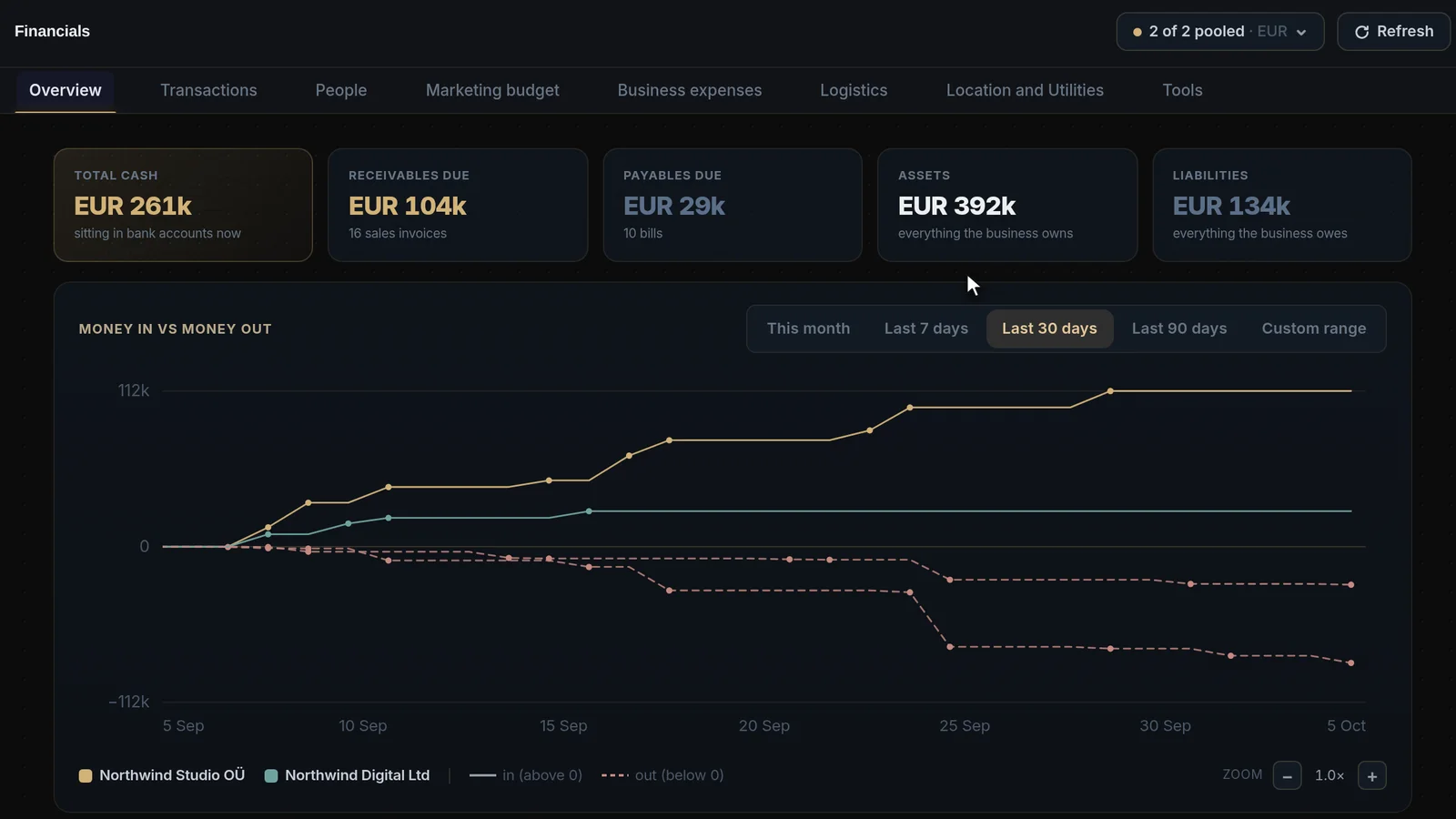Click the "25 Sep" axis label
Screen dimensions: 1456x819
(x=965, y=726)
